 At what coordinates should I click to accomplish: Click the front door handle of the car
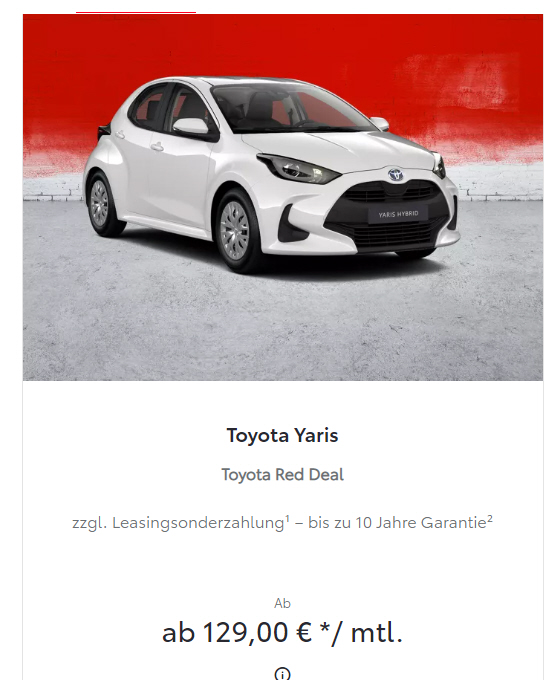click(x=157, y=147)
